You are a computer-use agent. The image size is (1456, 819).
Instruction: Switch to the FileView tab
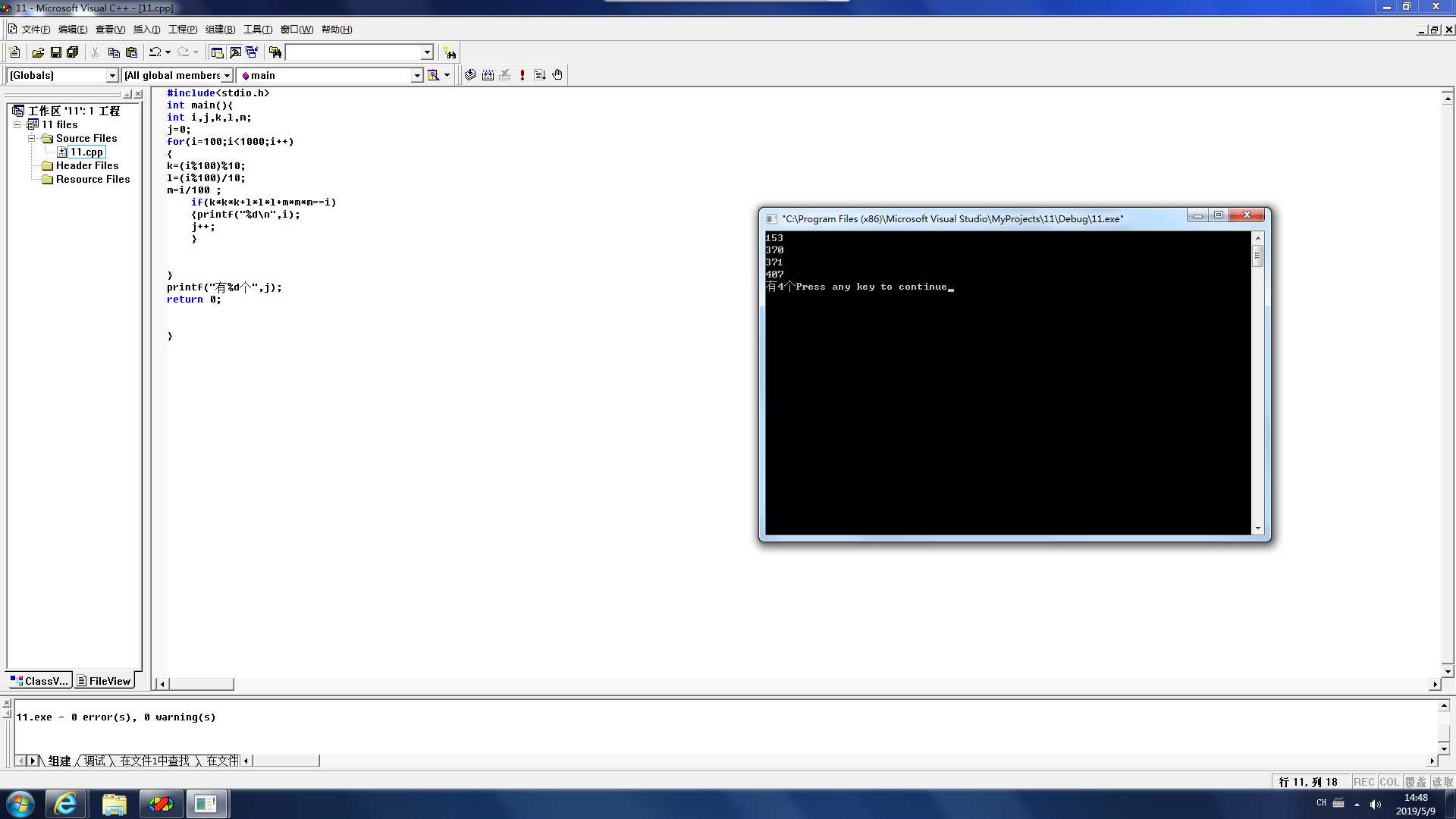click(104, 681)
